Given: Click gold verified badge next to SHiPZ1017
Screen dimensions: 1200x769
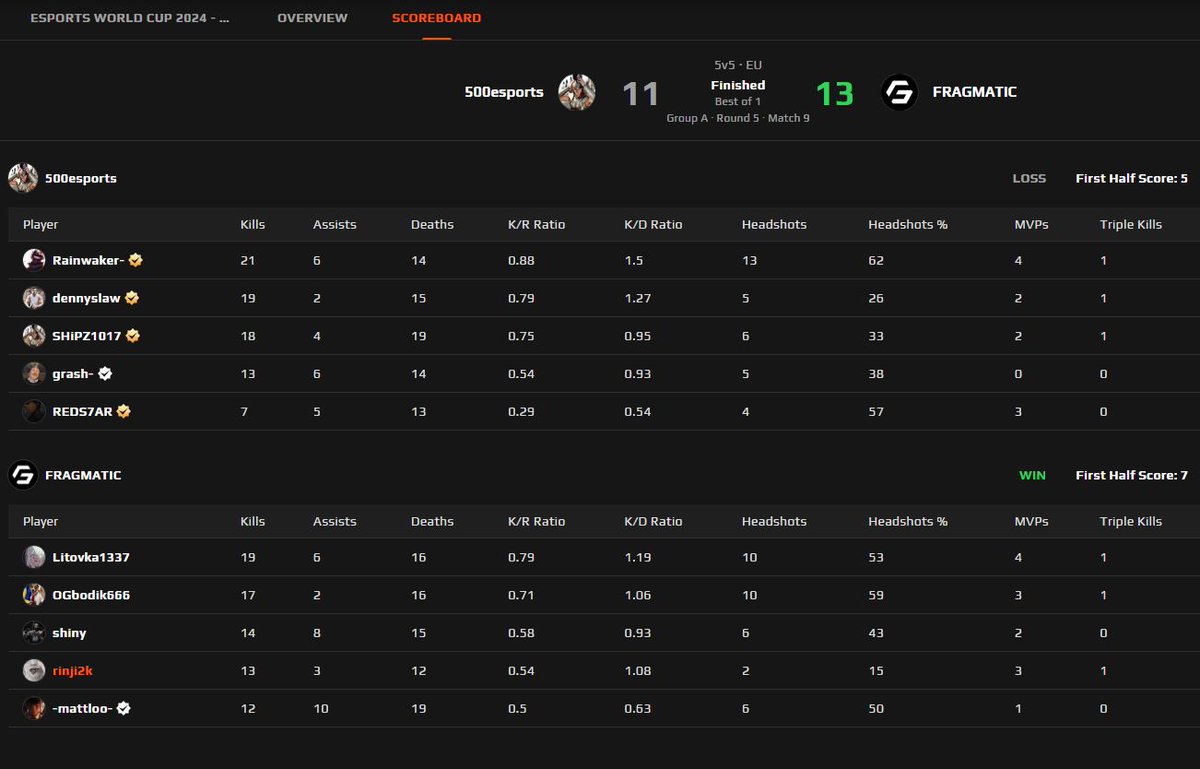Looking at the screenshot, I should [x=132, y=336].
